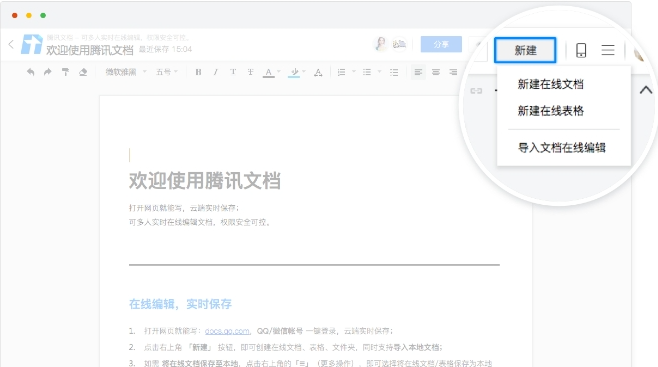Select 导入文档在线编辑 menu item
Image resolution: width=658 pixels, height=367 pixels.
point(561,148)
